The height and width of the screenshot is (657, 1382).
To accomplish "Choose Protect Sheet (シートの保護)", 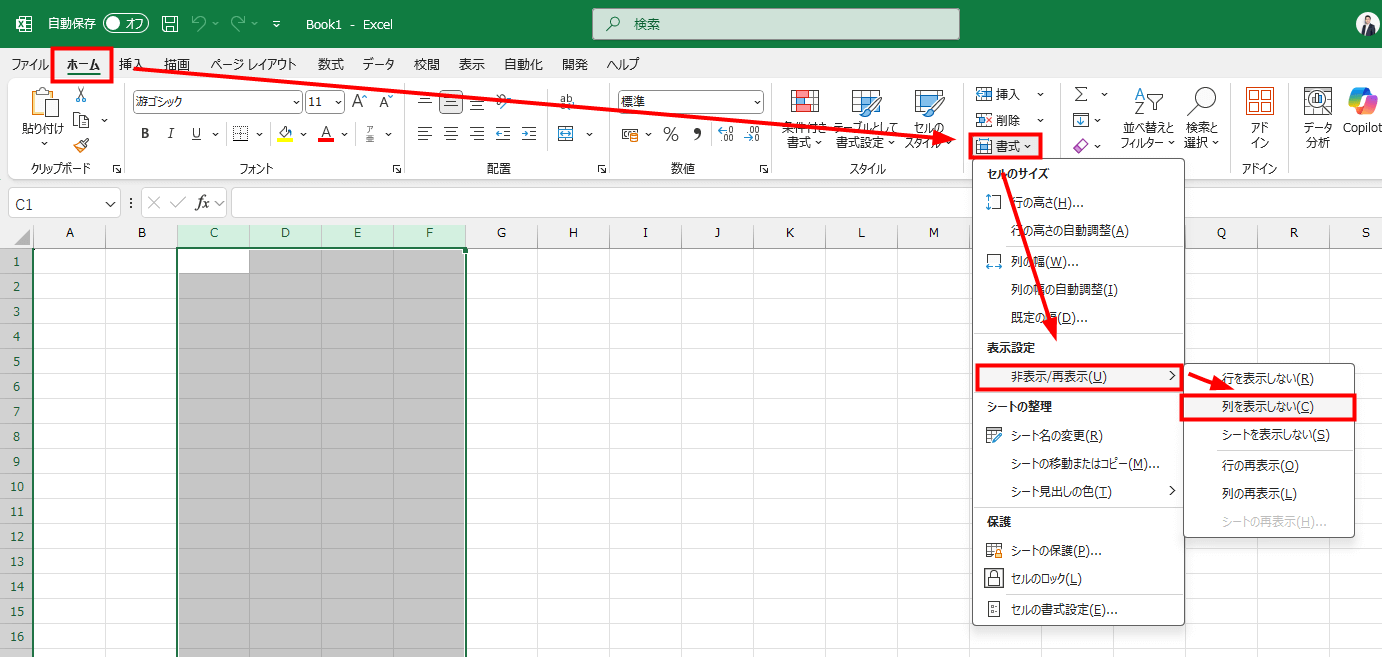I will click(x=1056, y=551).
